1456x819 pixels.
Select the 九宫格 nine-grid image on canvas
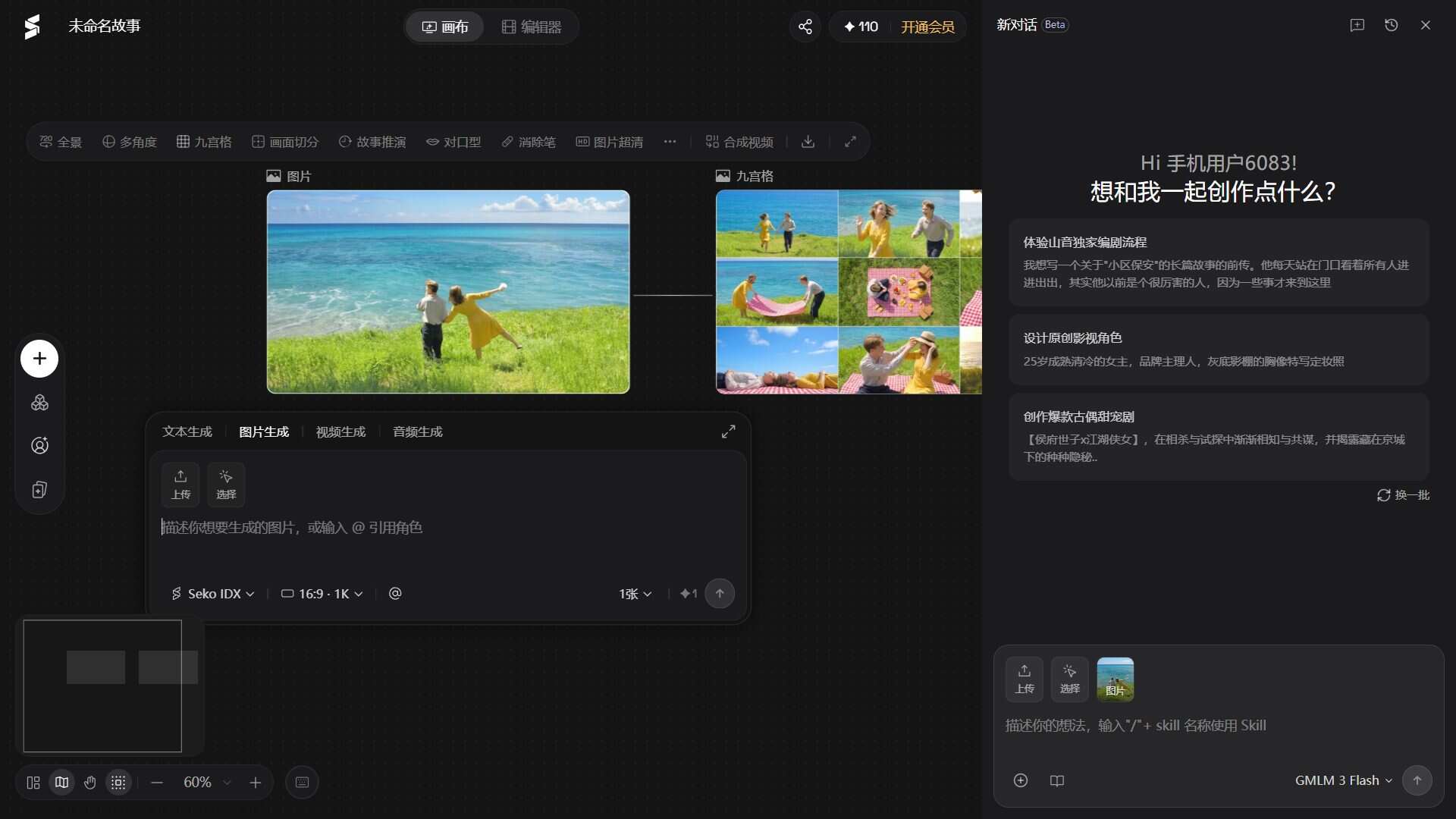(x=849, y=292)
